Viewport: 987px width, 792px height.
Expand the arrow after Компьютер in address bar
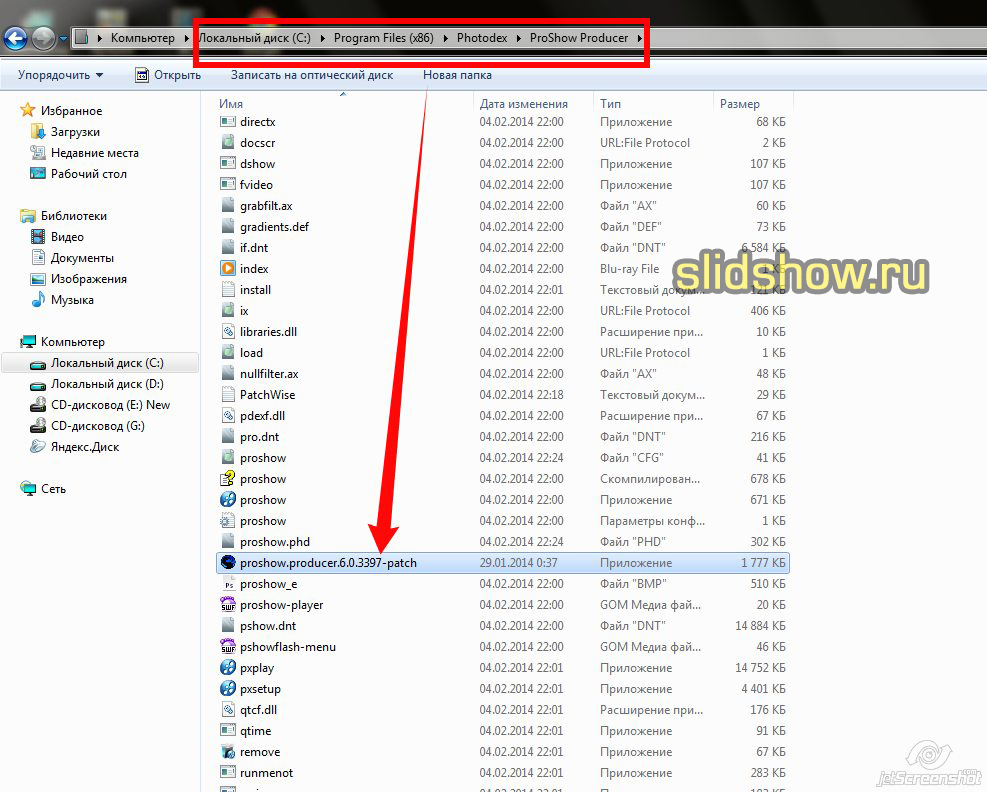pyautogui.click(x=186, y=38)
